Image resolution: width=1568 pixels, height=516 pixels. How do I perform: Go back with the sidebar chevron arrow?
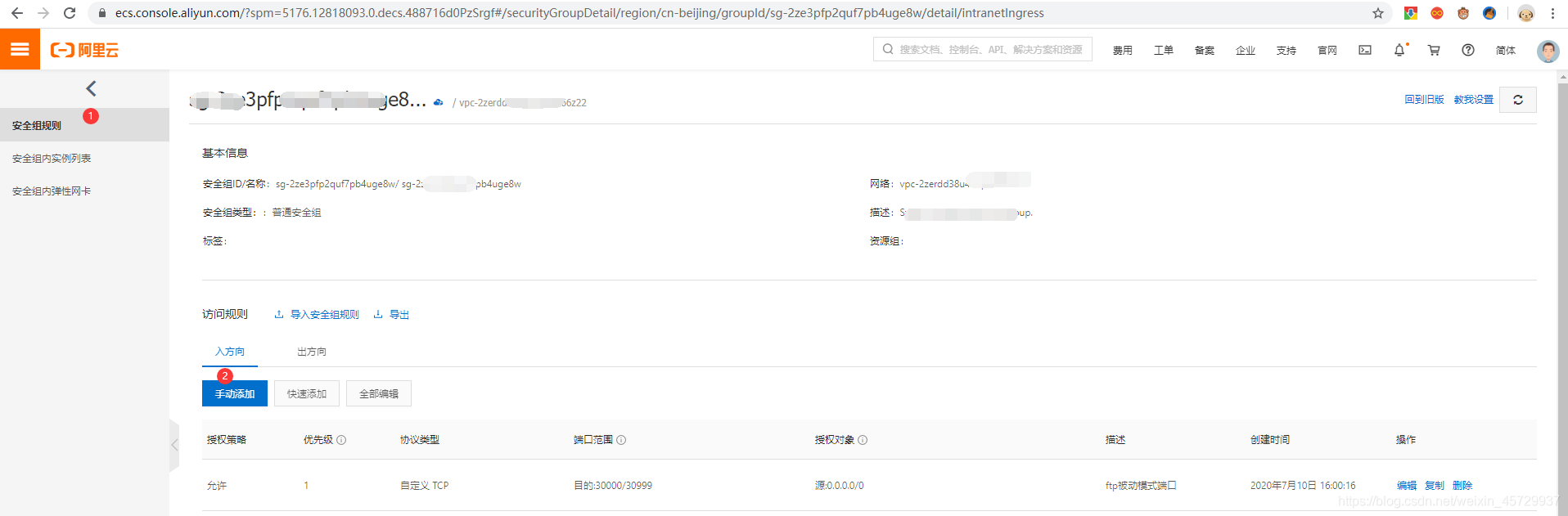[x=91, y=88]
